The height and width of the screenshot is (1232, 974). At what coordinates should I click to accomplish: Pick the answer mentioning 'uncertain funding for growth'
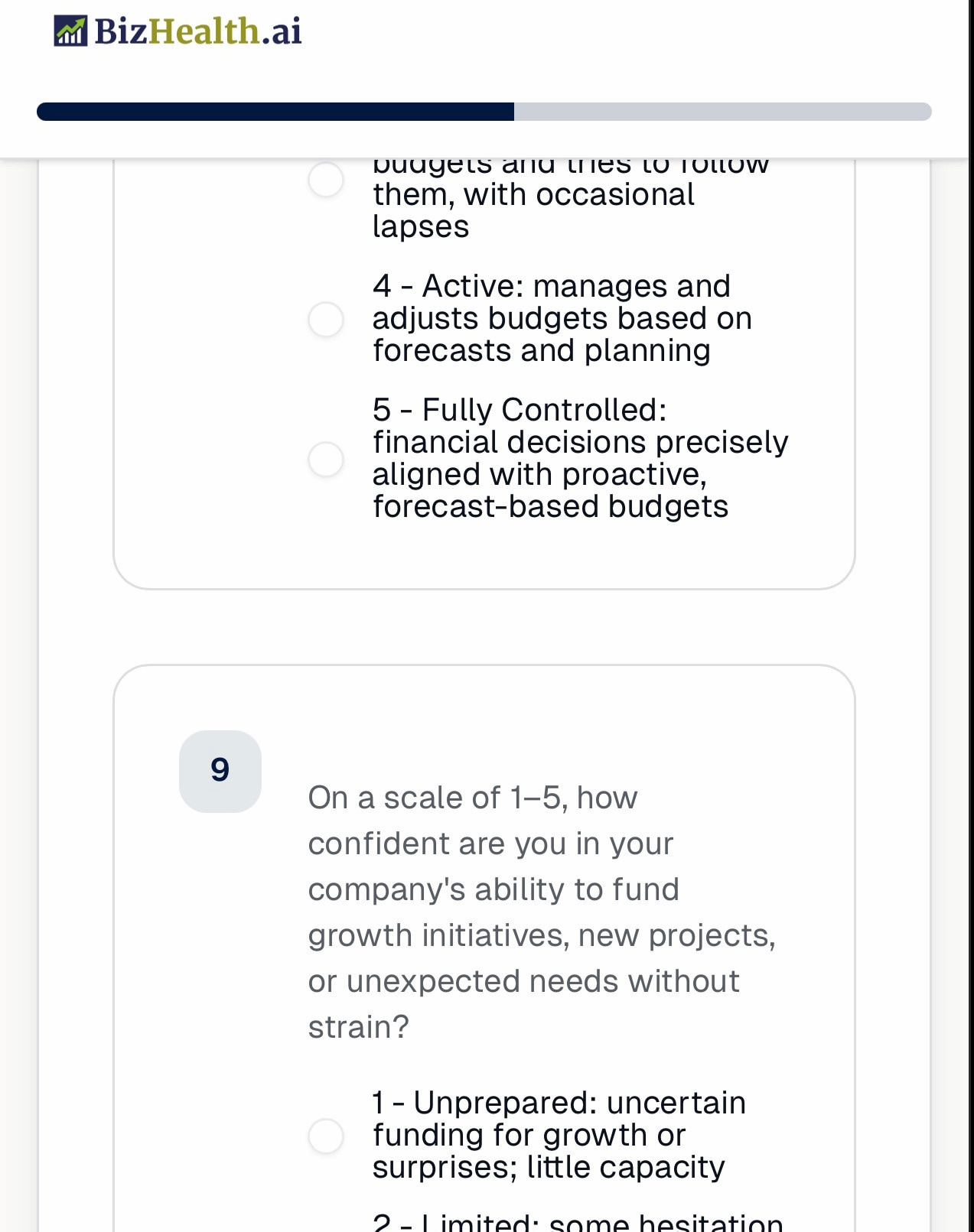click(559, 1134)
